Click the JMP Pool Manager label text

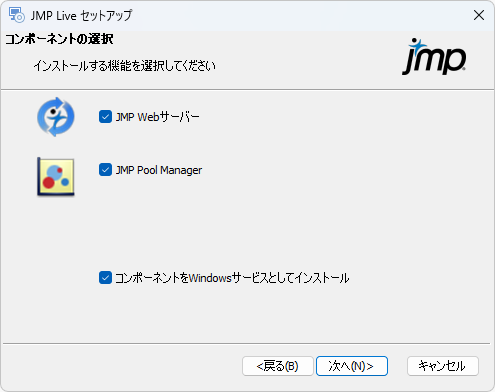pyautogui.click(x=159, y=170)
